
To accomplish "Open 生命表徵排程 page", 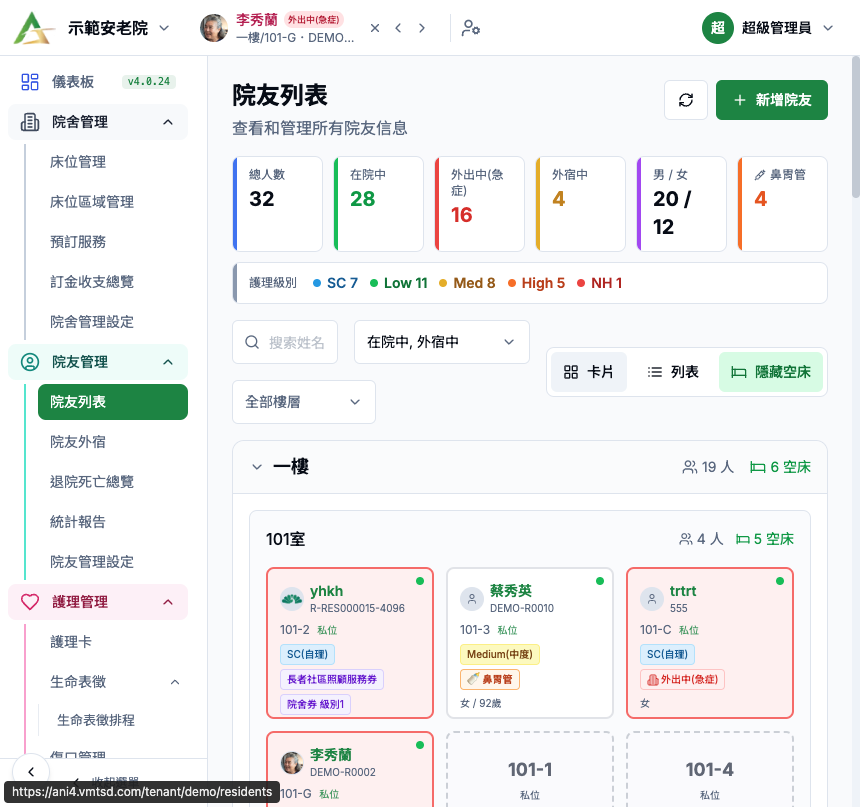I will pyautogui.click(x=96, y=720).
